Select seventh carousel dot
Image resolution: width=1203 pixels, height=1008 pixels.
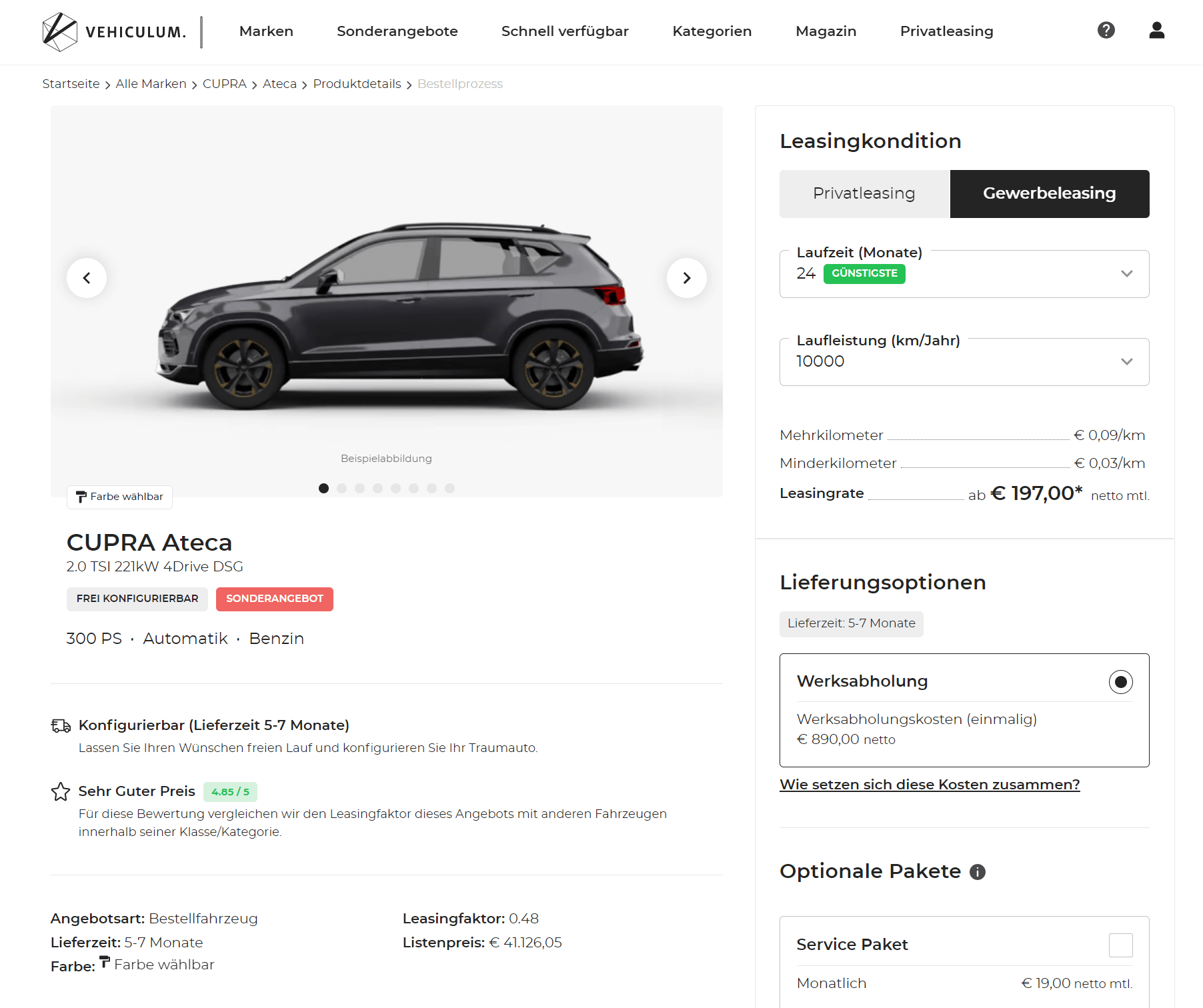[432, 489]
